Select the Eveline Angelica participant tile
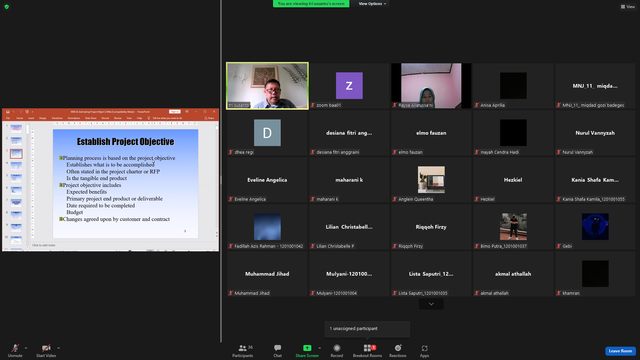This screenshot has width=640, height=360. [267, 180]
